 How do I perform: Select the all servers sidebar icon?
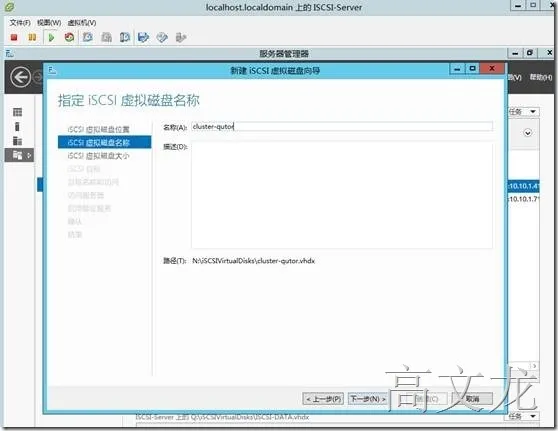click(x=17, y=141)
